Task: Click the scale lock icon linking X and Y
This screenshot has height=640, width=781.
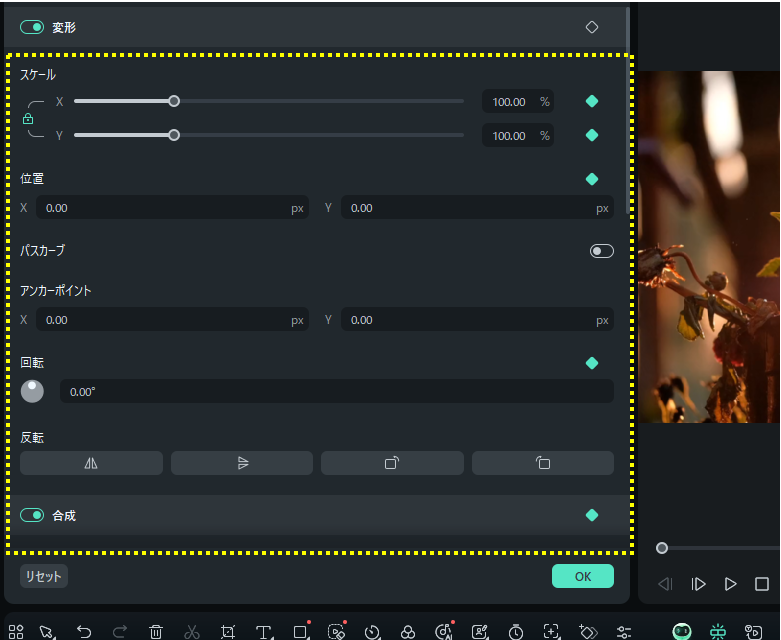Action: (28, 119)
